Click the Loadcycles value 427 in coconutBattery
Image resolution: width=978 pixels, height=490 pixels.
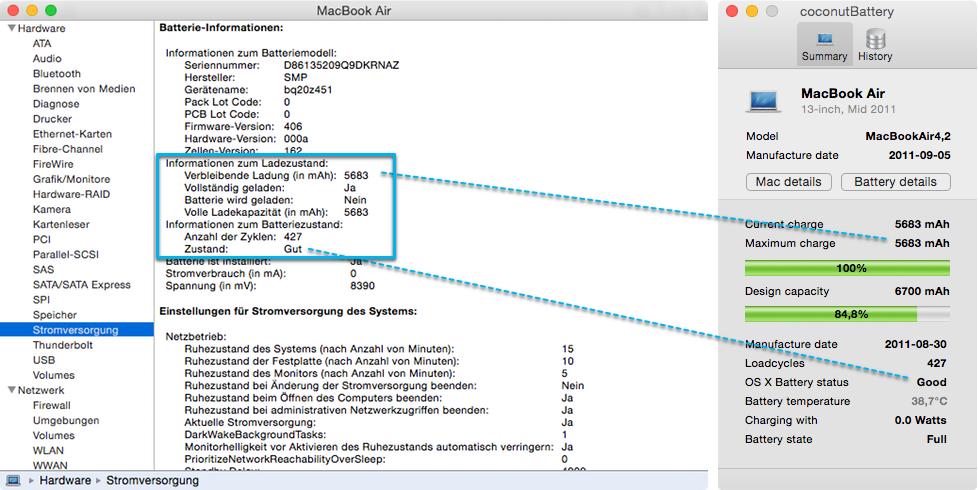pos(936,363)
